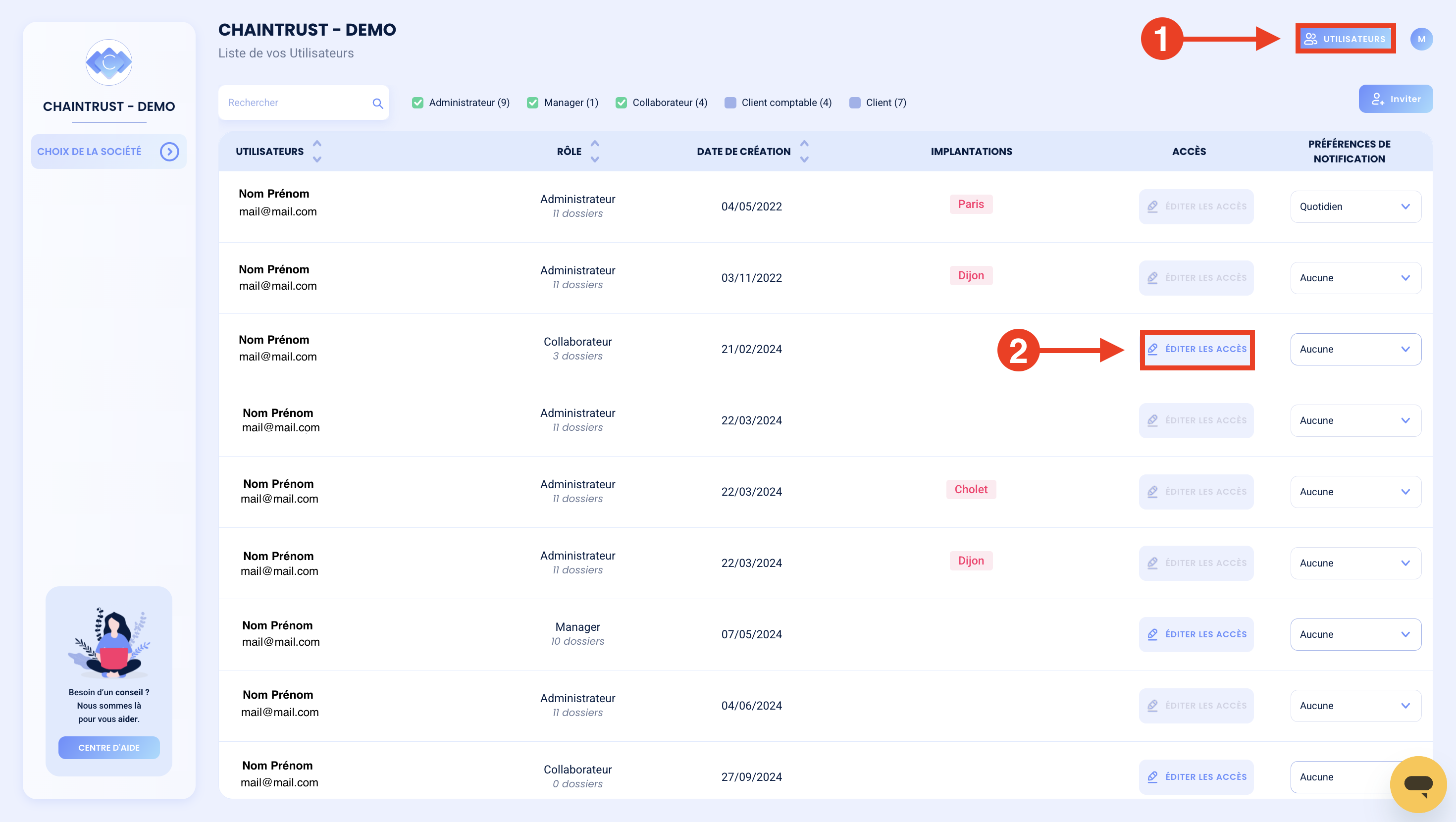Click the Chaintrust logo in sidebar

pos(108,62)
